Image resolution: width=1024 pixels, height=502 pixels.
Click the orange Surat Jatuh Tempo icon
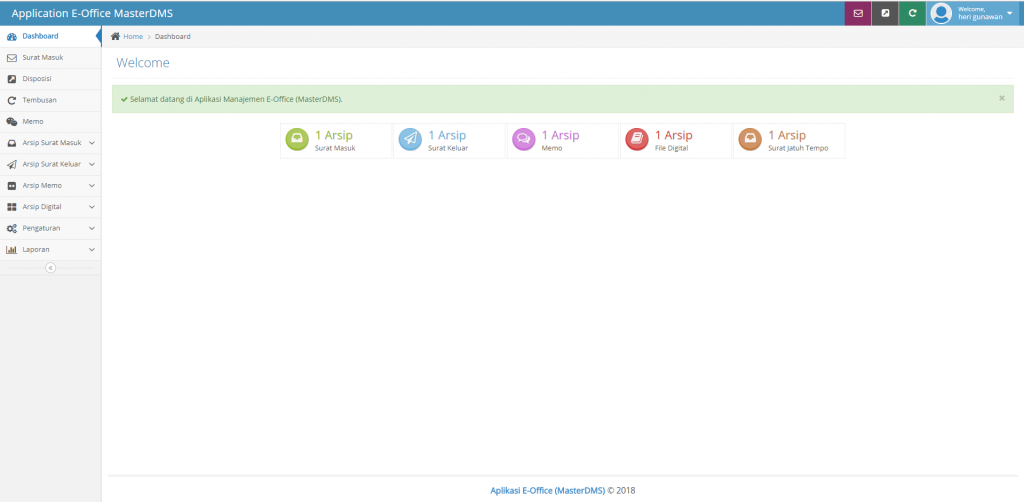tap(750, 140)
